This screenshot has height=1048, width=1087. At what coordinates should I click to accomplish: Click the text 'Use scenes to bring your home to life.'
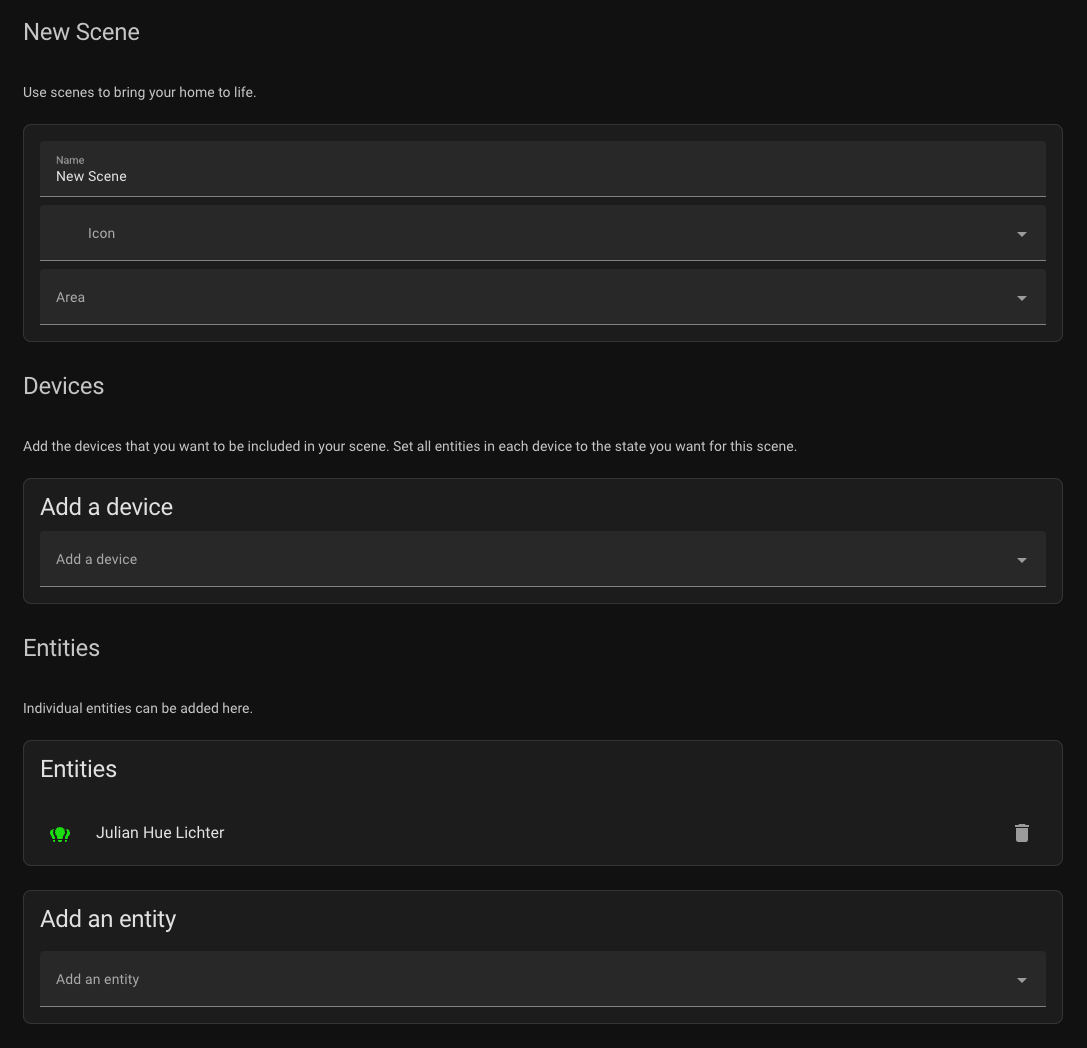pos(139,92)
